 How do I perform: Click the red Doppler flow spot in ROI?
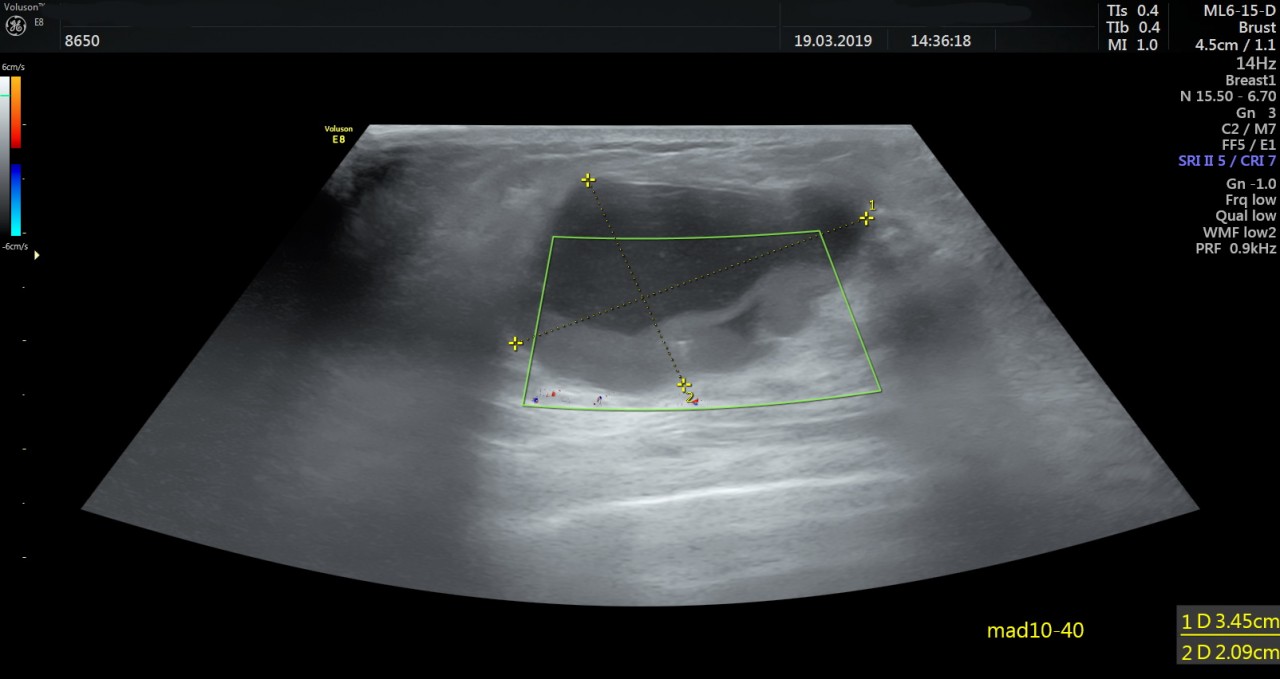click(551, 394)
